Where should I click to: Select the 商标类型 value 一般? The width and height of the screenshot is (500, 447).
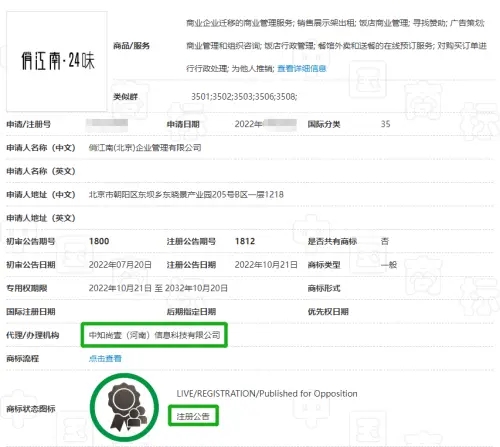point(389,265)
